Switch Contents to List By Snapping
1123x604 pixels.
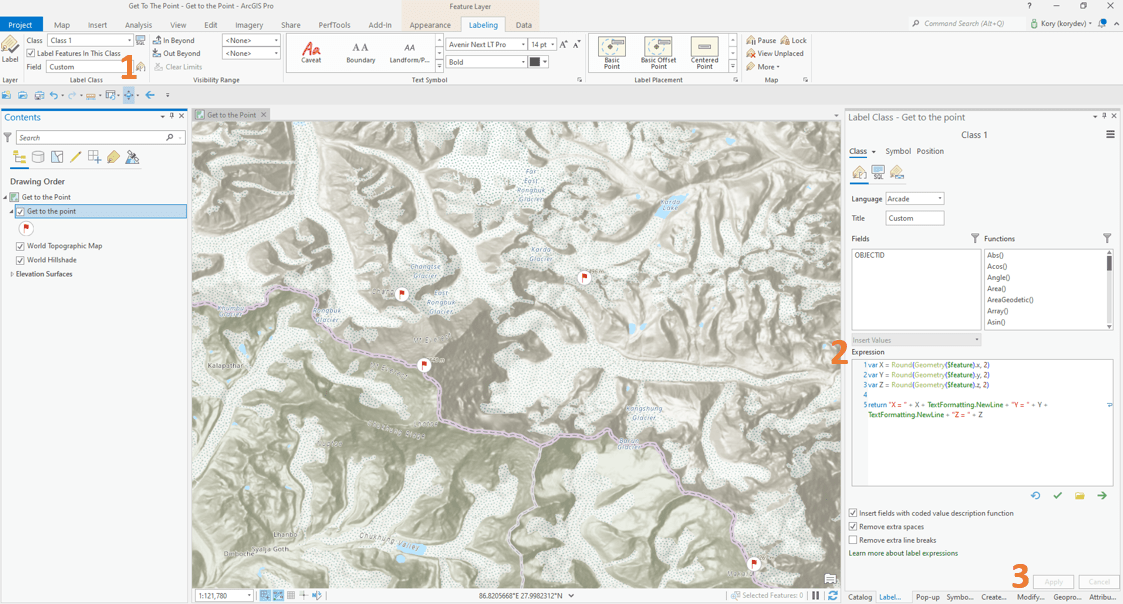click(94, 157)
